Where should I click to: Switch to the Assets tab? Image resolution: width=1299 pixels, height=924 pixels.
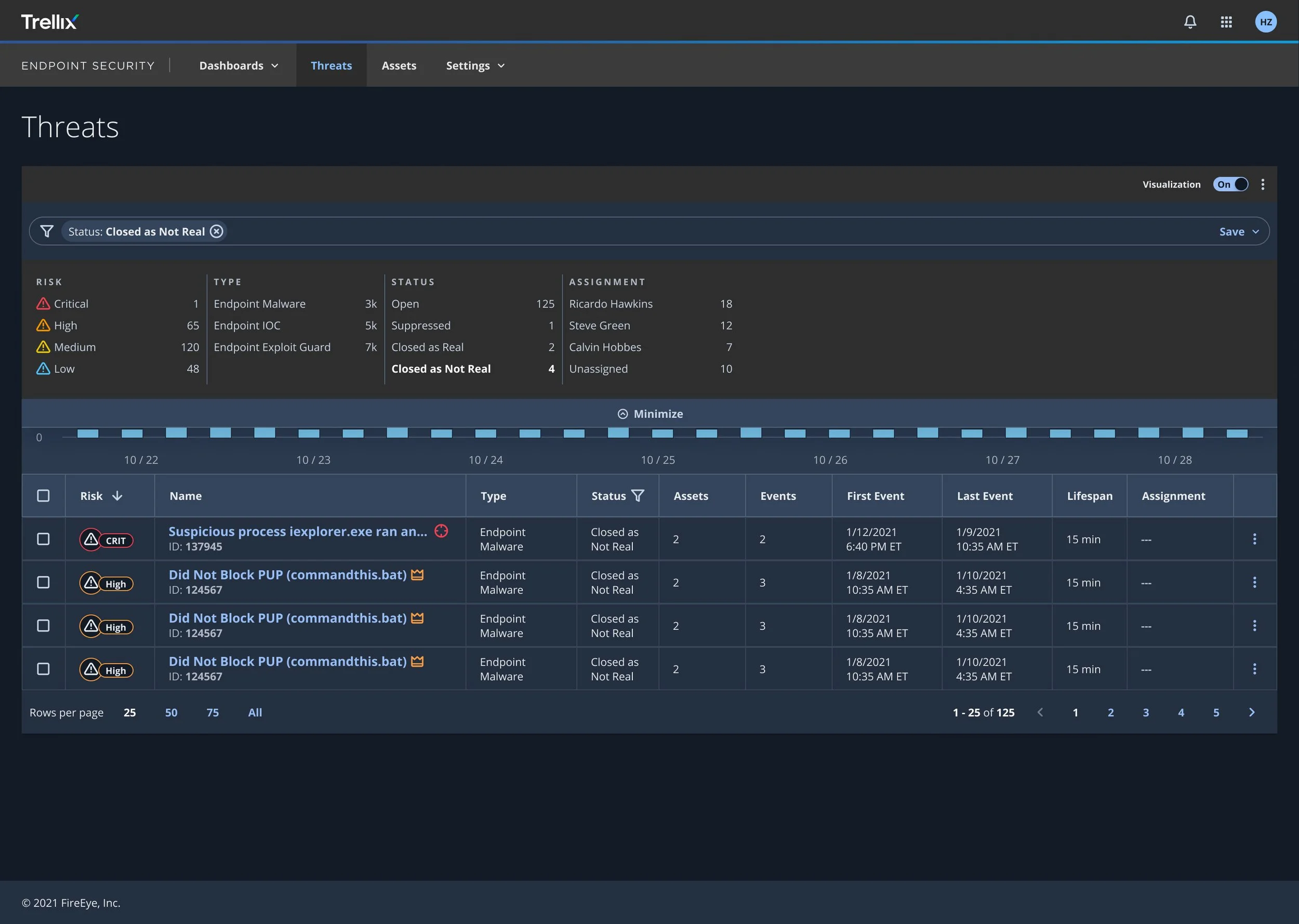pyautogui.click(x=399, y=65)
